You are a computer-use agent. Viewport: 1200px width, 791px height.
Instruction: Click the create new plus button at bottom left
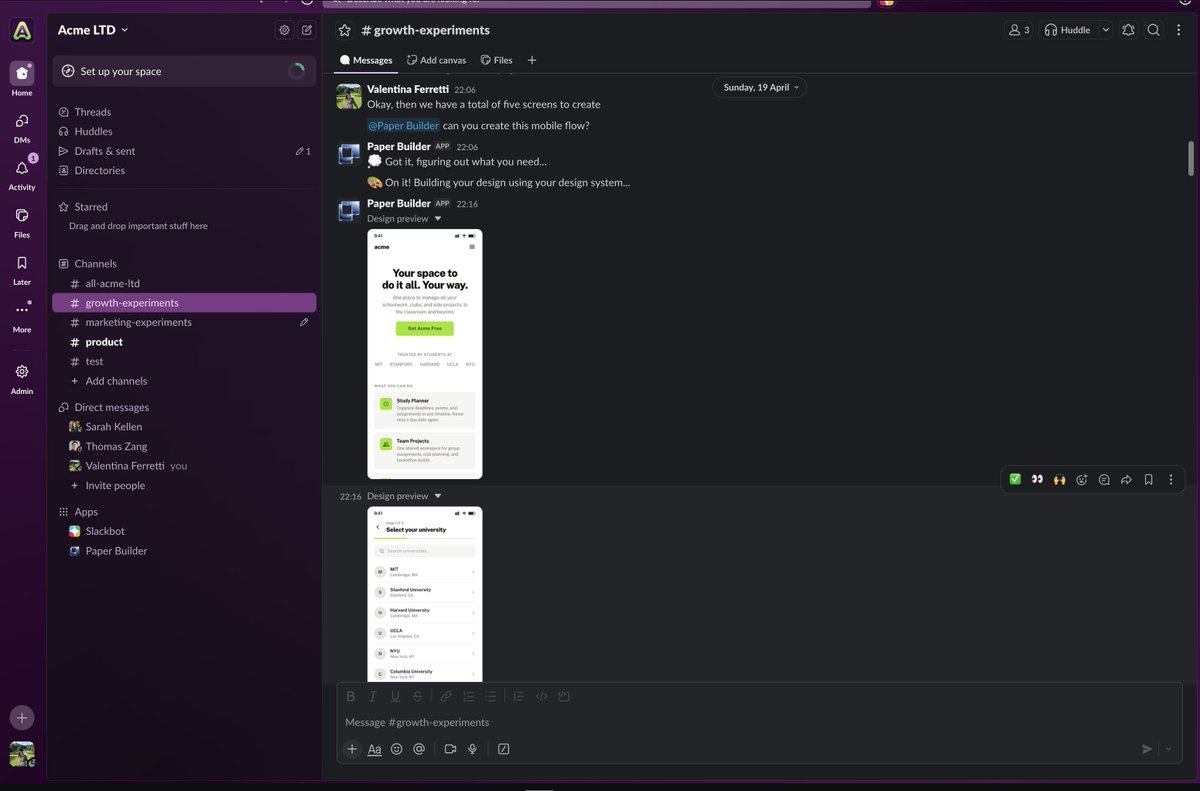point(22,718)
